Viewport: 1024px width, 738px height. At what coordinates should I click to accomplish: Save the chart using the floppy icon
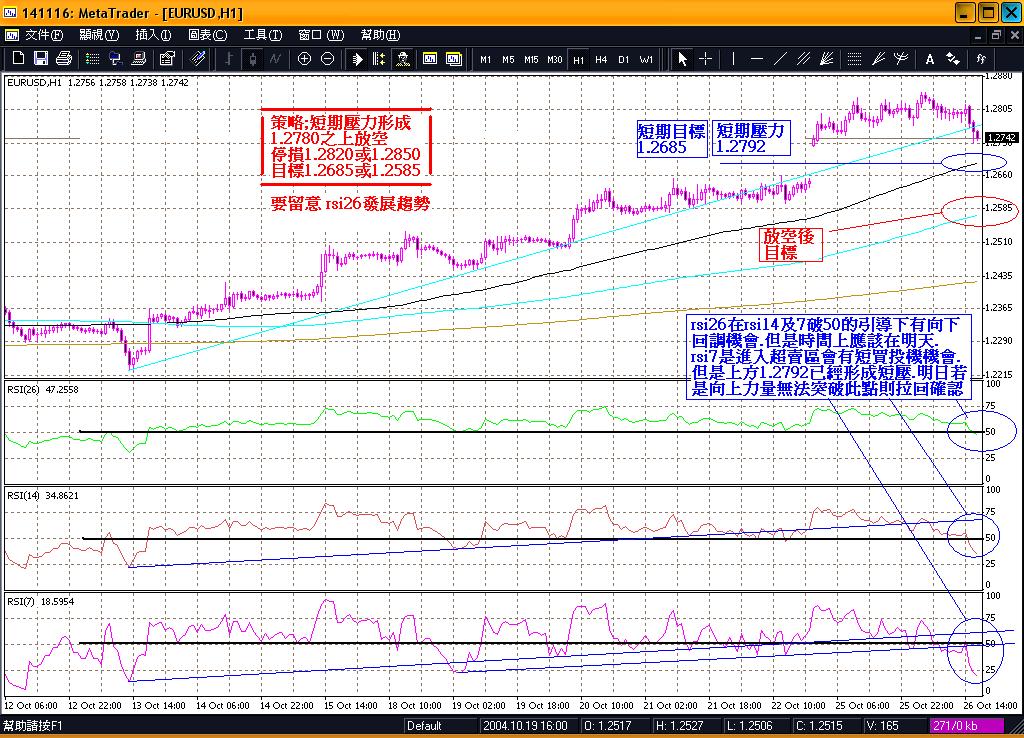click(40, 59)
